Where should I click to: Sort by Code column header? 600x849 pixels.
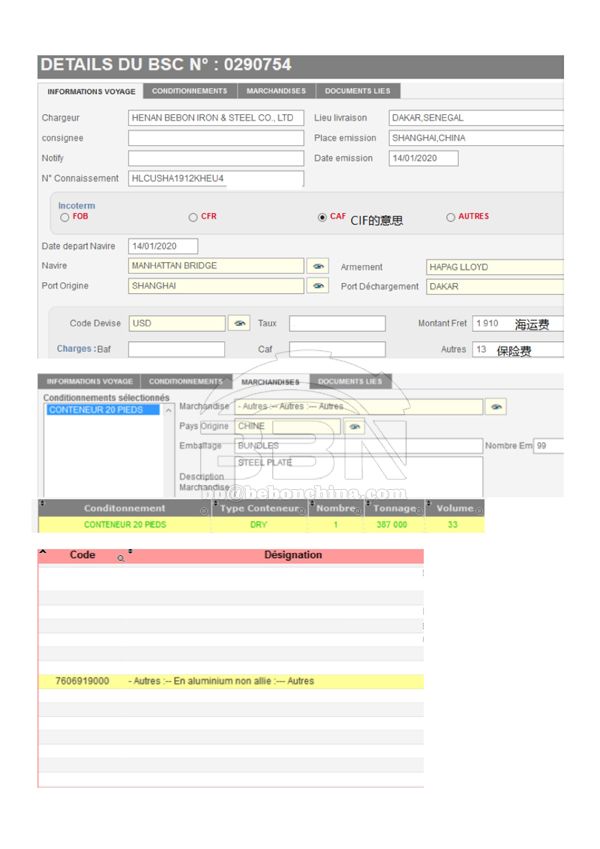(x=82, y=555)
